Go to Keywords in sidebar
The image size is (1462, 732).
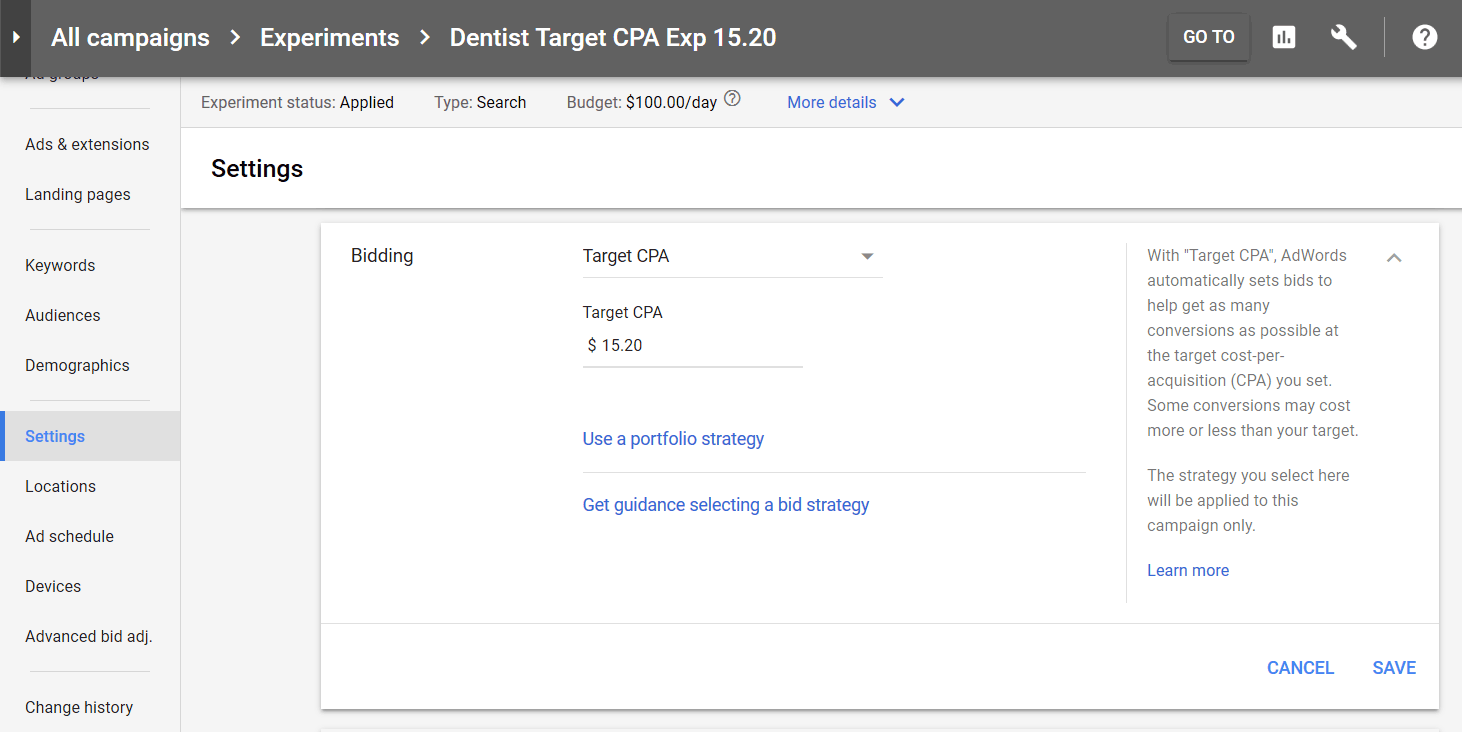(x=60, y=265)
